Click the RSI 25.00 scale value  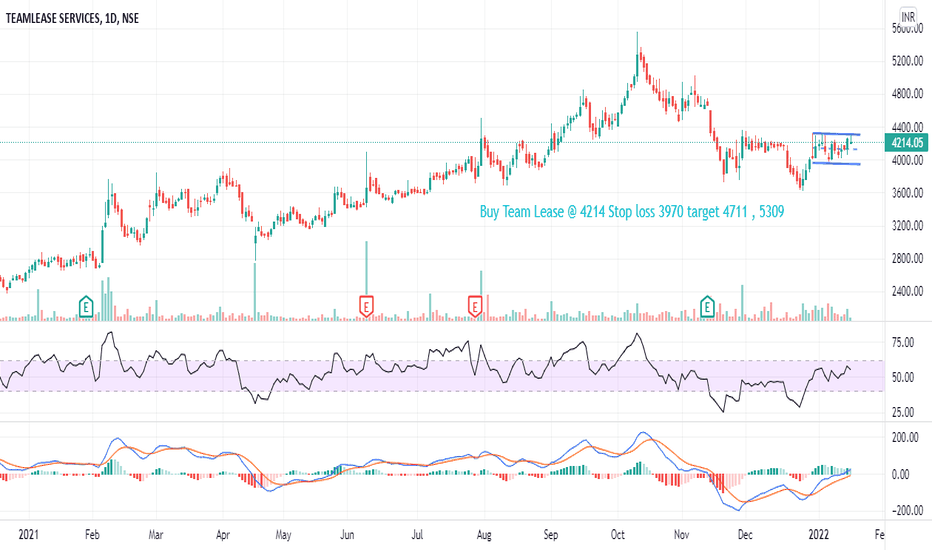pyautogui.click(x=903, y=412)
